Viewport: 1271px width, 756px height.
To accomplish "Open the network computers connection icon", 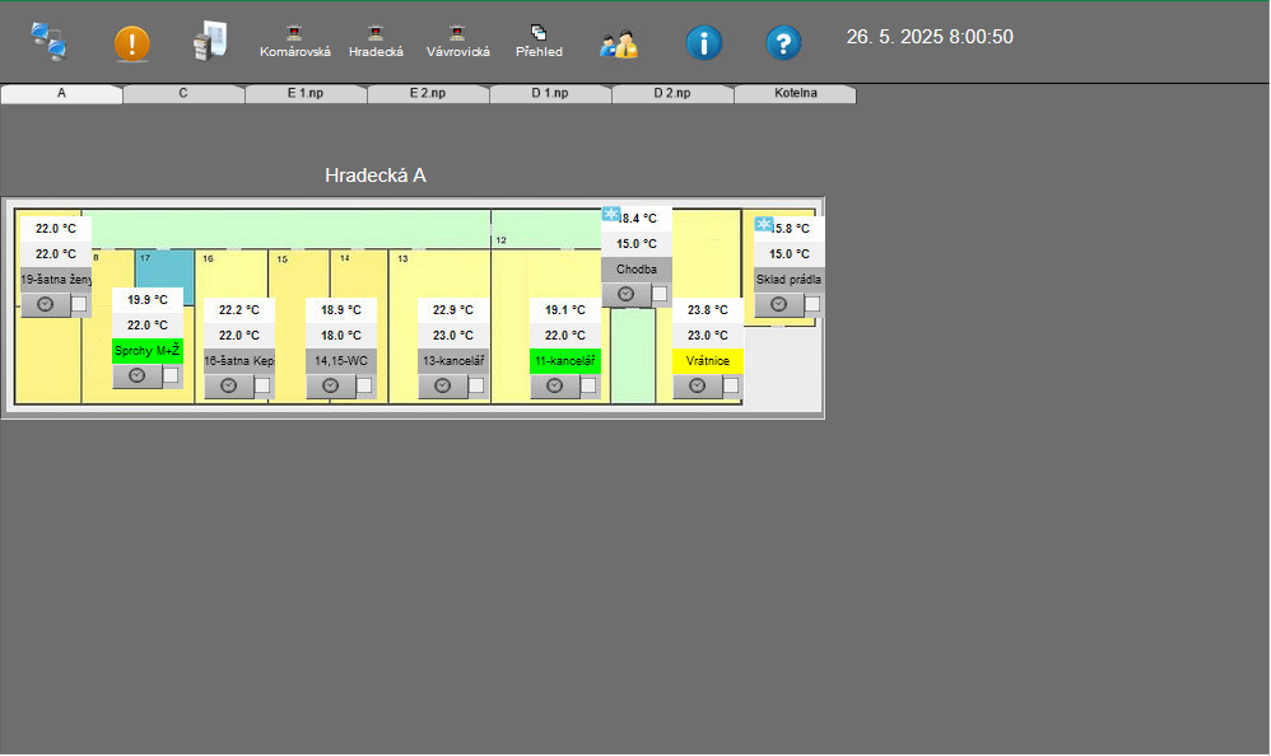I will point(48,42).
